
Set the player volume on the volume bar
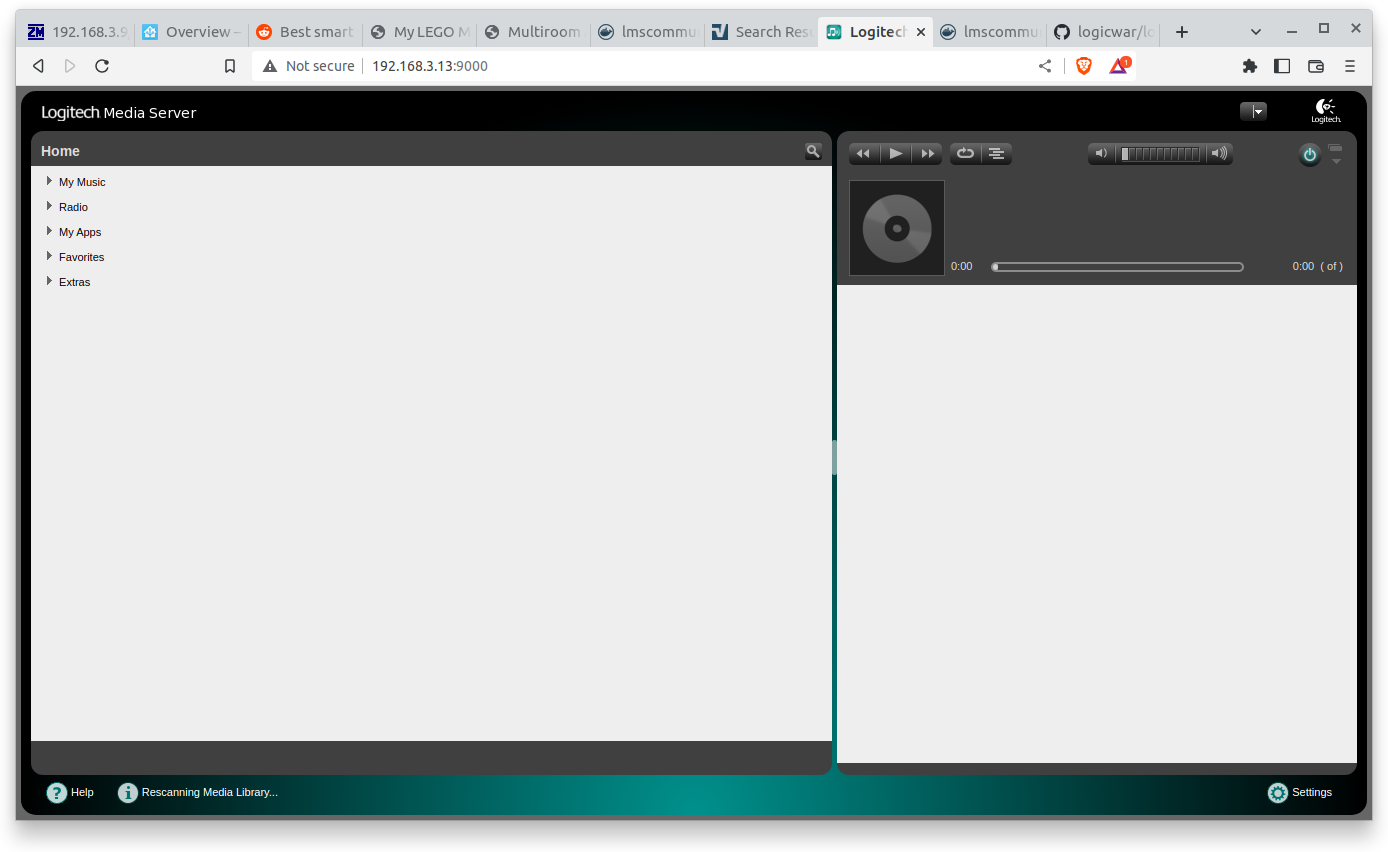1160,154
